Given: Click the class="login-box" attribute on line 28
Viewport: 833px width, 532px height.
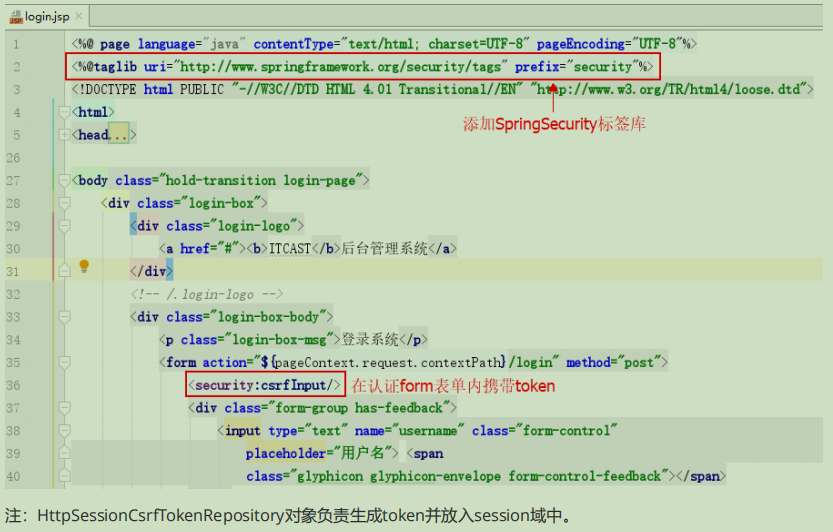Looking at the screenshot, I should (199, 203).
